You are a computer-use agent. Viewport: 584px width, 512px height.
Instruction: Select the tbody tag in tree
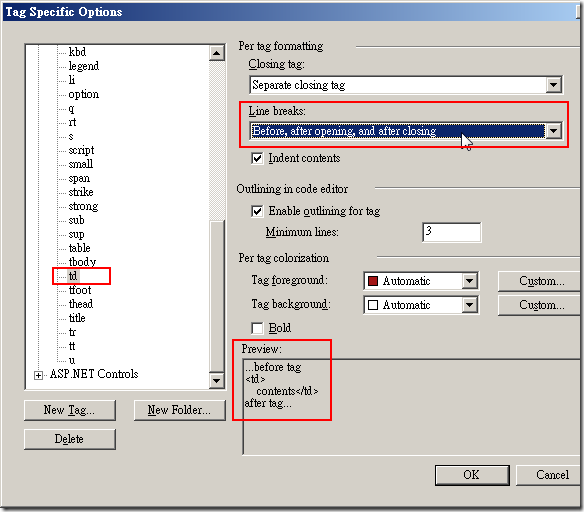82,262
